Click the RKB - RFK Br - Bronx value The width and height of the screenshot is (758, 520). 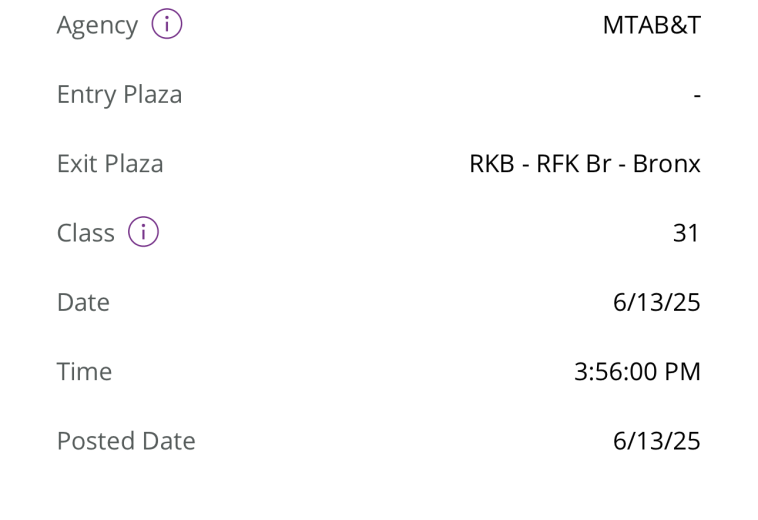tap(585, 164)
